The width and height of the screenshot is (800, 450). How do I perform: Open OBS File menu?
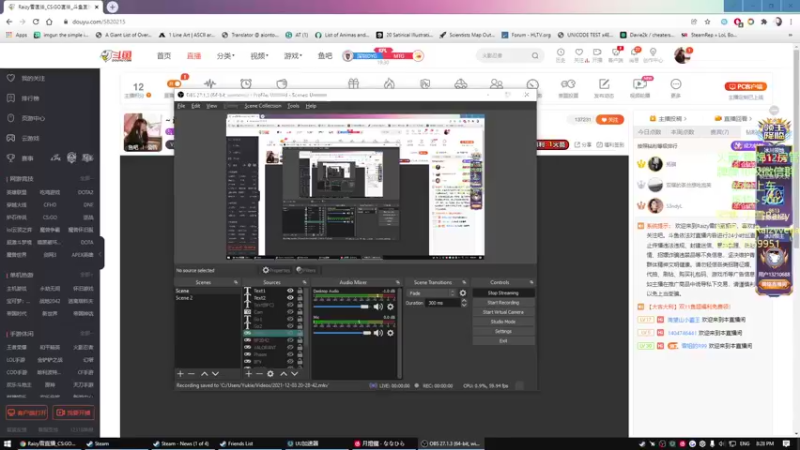click(x=181, y=106)
